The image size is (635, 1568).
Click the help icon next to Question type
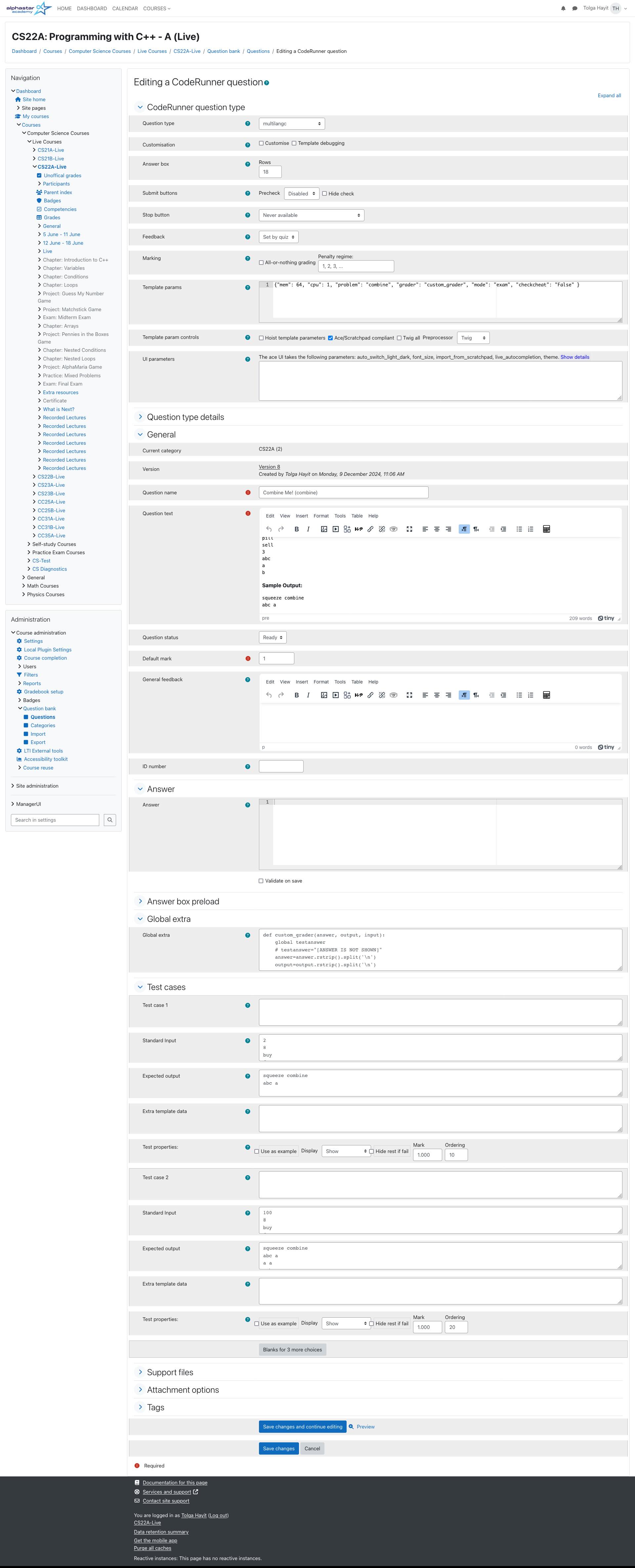tap(248, 124)
